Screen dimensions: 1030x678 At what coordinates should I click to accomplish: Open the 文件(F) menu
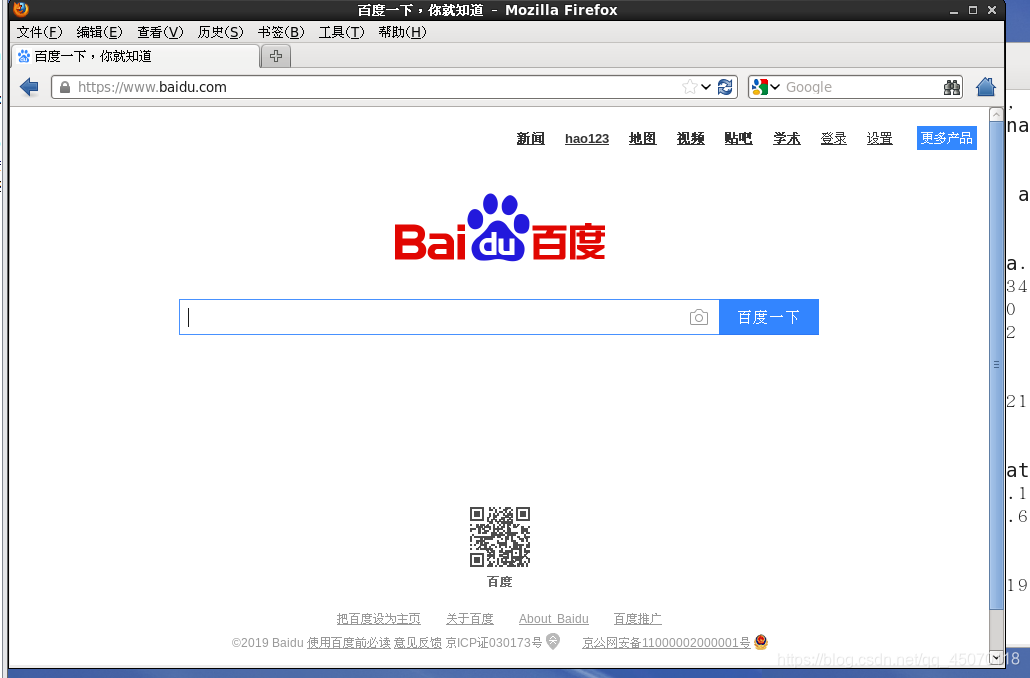(x=39, y=32)
